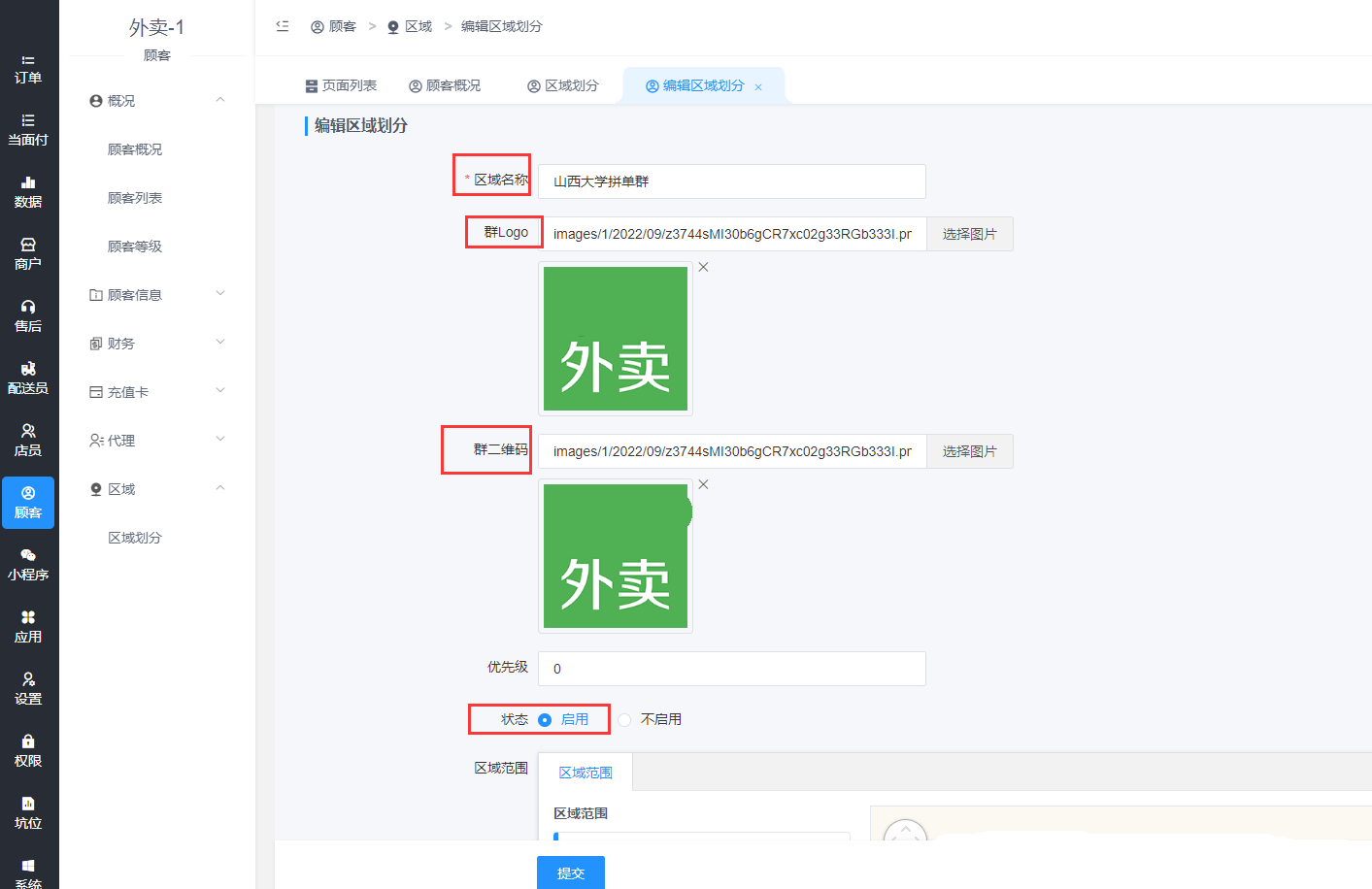Focus the 优先级 input field

click(732, 669)
